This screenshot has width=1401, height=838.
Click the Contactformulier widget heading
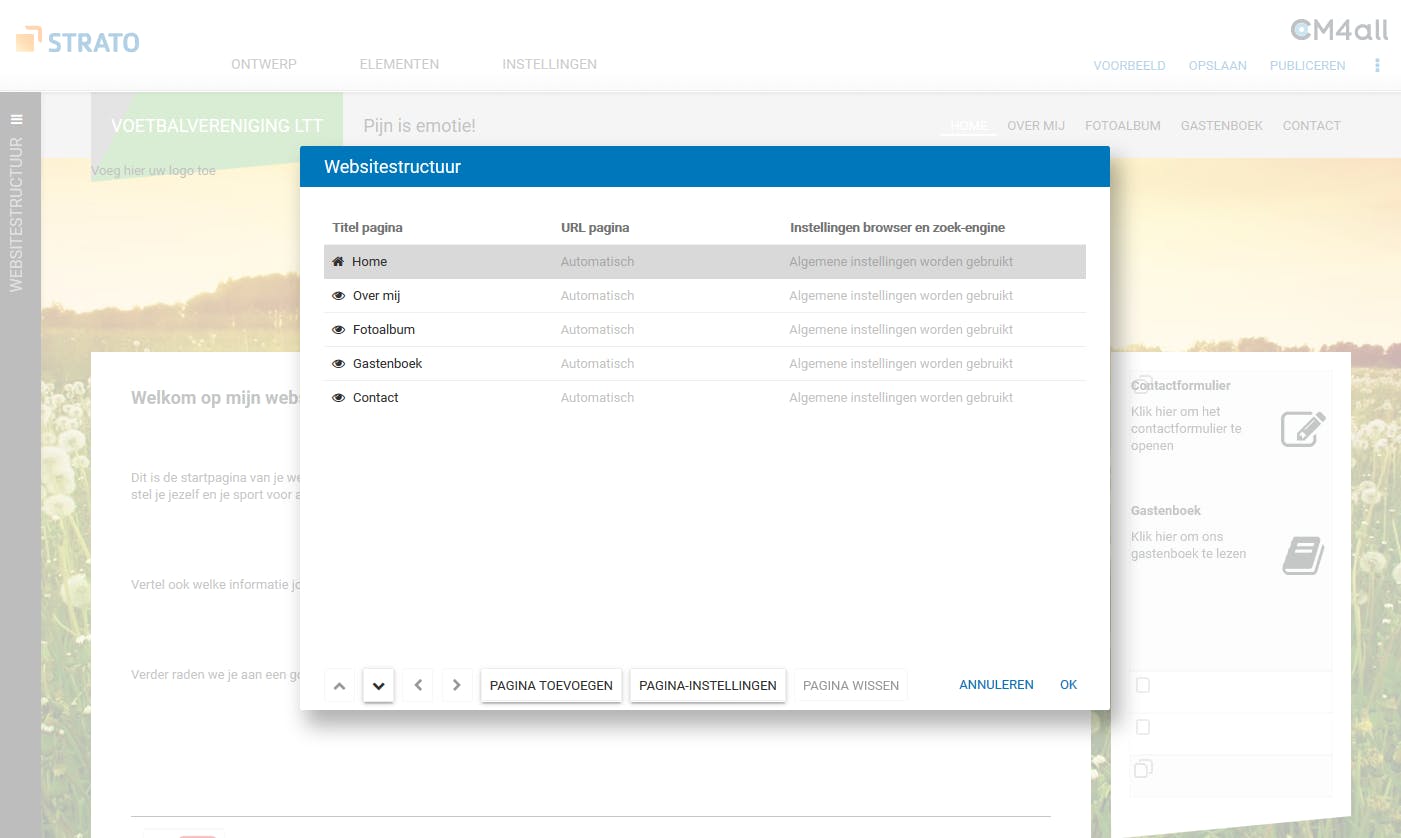(1180, 386)
